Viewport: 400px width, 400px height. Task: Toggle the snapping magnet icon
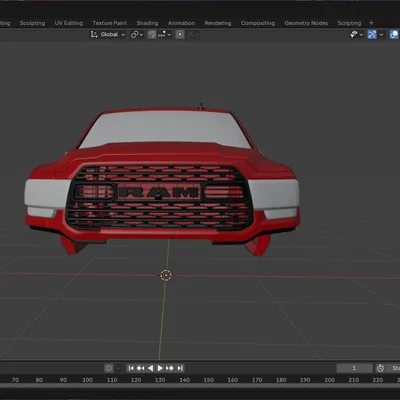pyautogui.click(x=152, y=34)
